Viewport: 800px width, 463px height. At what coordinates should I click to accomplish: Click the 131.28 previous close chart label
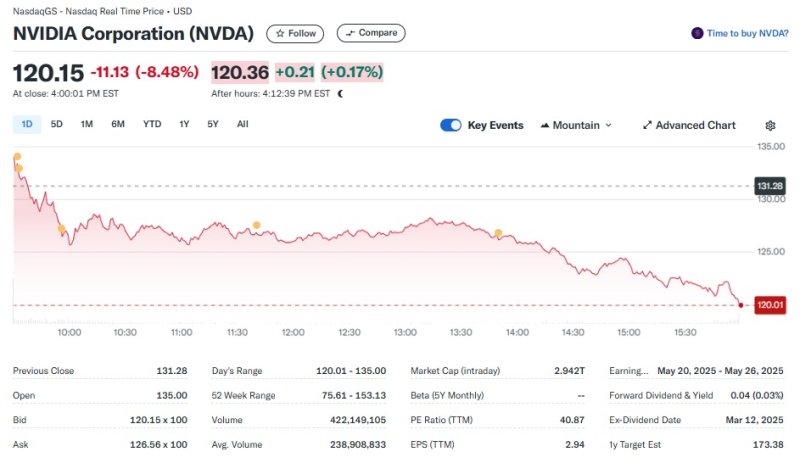(770, 186)
